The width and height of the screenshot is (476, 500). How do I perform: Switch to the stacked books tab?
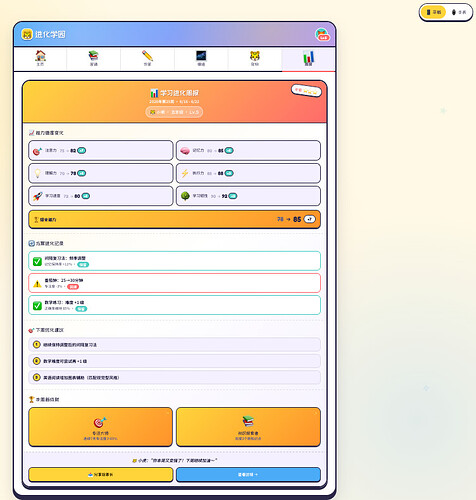[94, 59]
